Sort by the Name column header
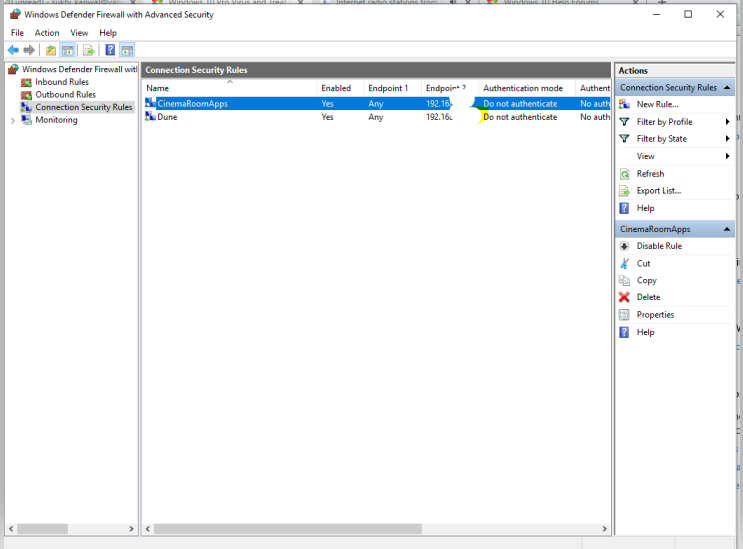The image size is (743, 549). coord(230,88)
